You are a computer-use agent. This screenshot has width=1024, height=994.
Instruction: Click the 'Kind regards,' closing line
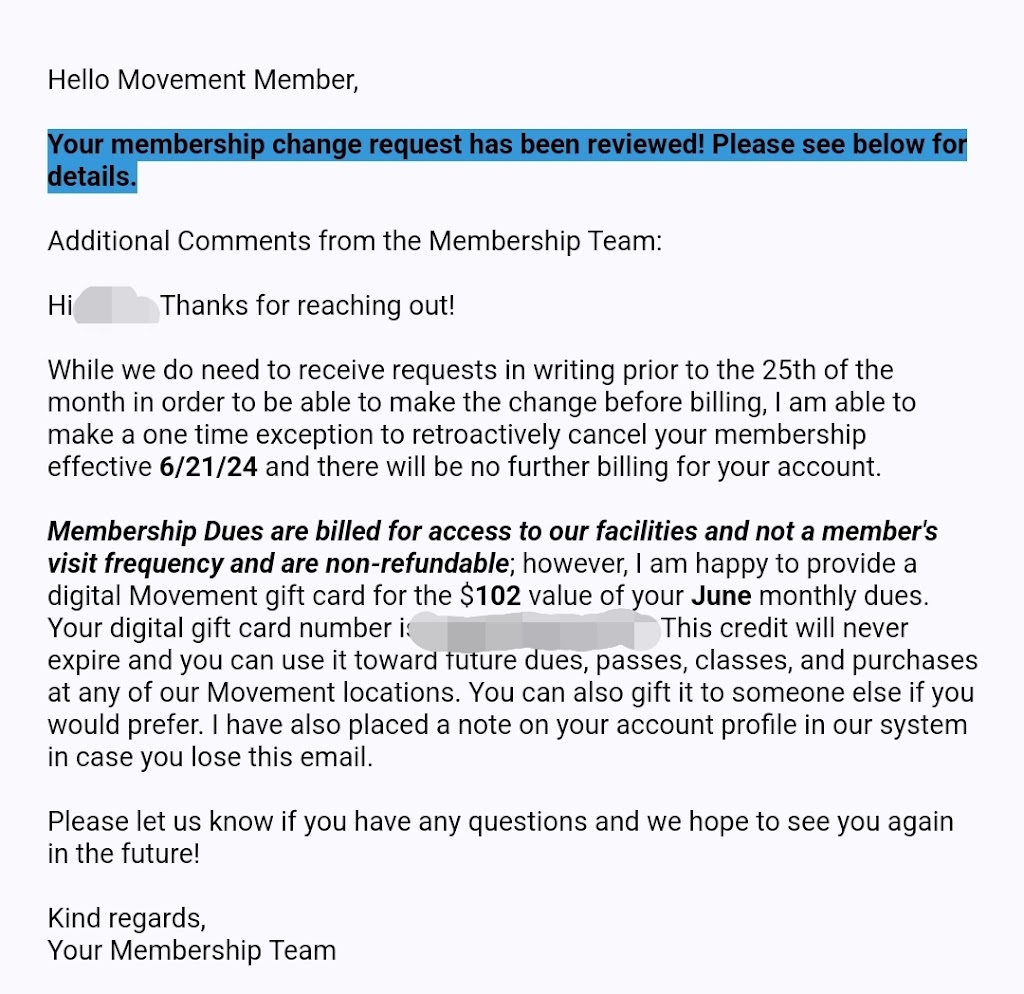(127, 918)
